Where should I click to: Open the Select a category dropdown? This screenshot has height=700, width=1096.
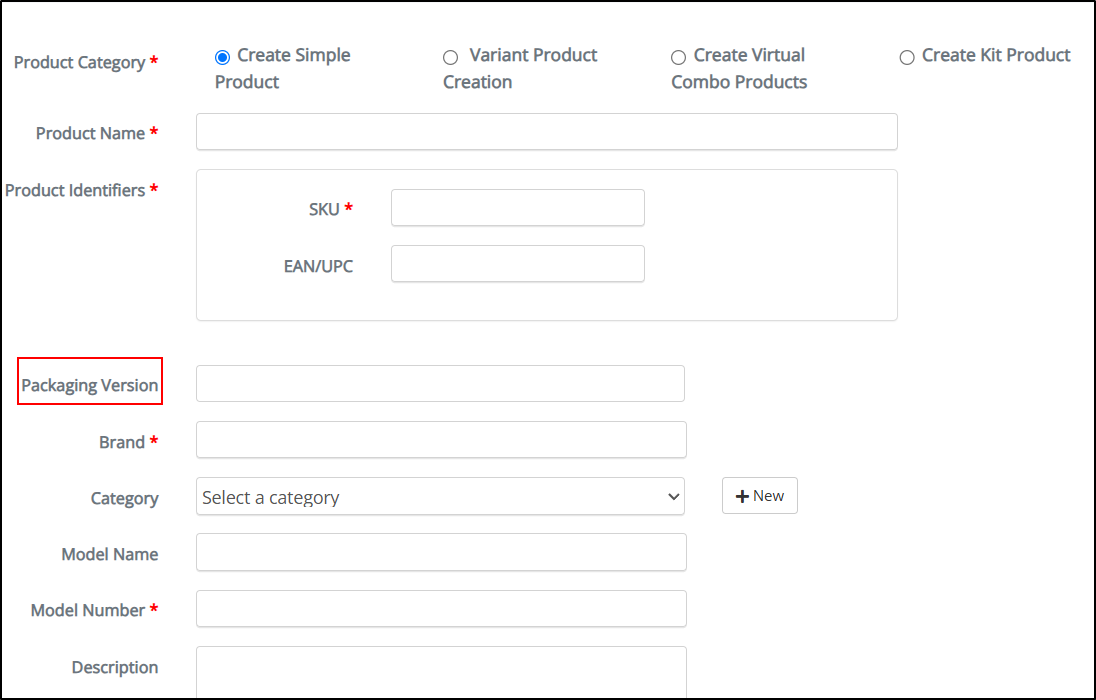click(440, 497)
